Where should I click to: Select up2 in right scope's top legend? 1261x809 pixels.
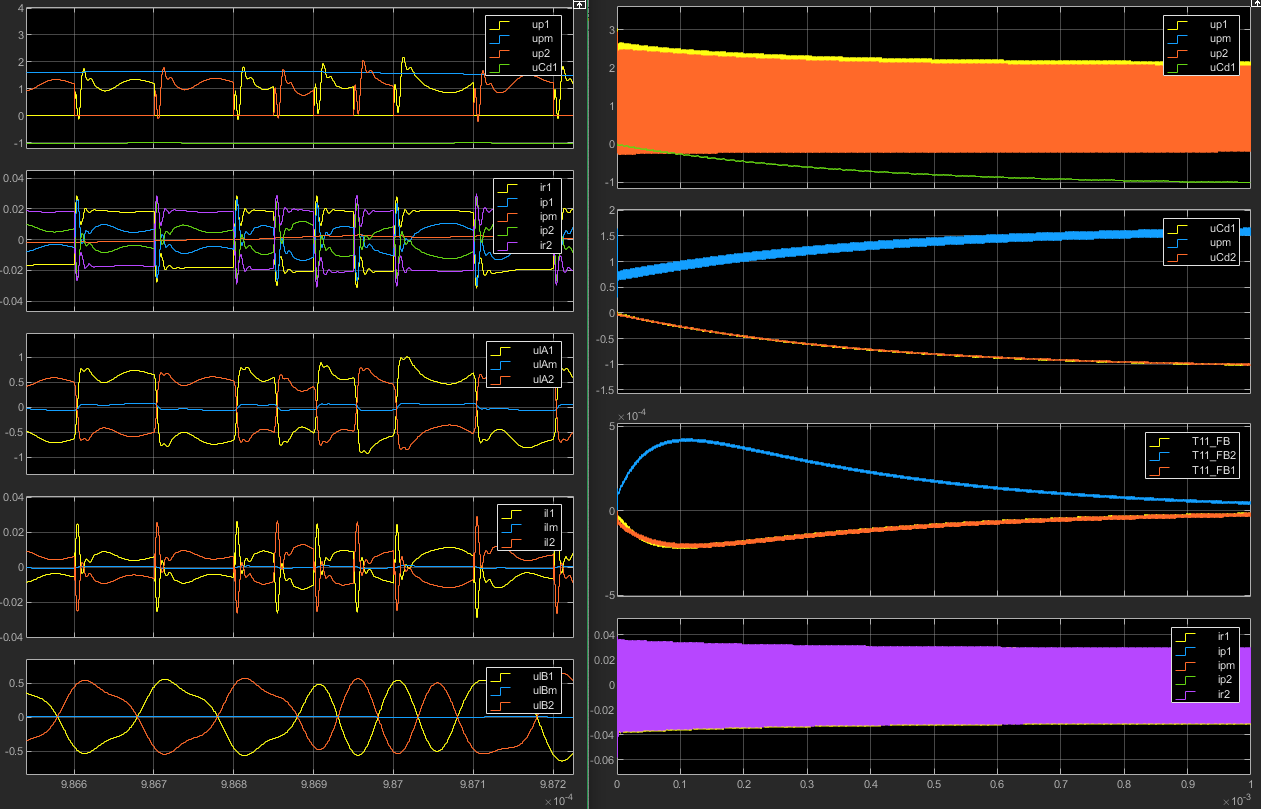[x=1219, y=53]
